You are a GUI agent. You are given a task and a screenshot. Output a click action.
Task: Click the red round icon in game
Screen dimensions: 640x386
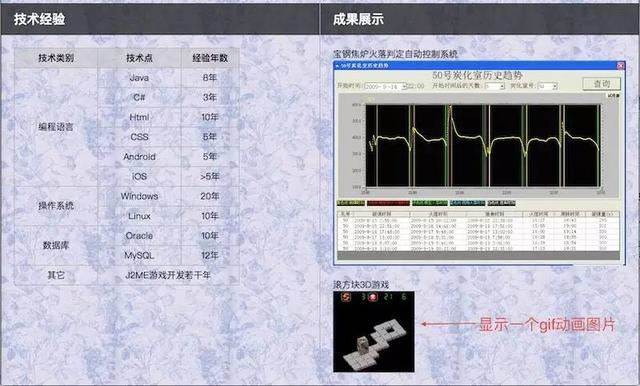(373, 297)
